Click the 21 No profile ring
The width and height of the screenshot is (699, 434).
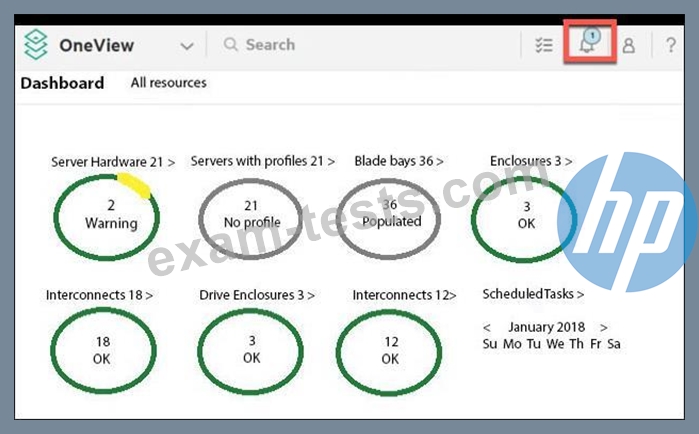[x=251, y=218]
